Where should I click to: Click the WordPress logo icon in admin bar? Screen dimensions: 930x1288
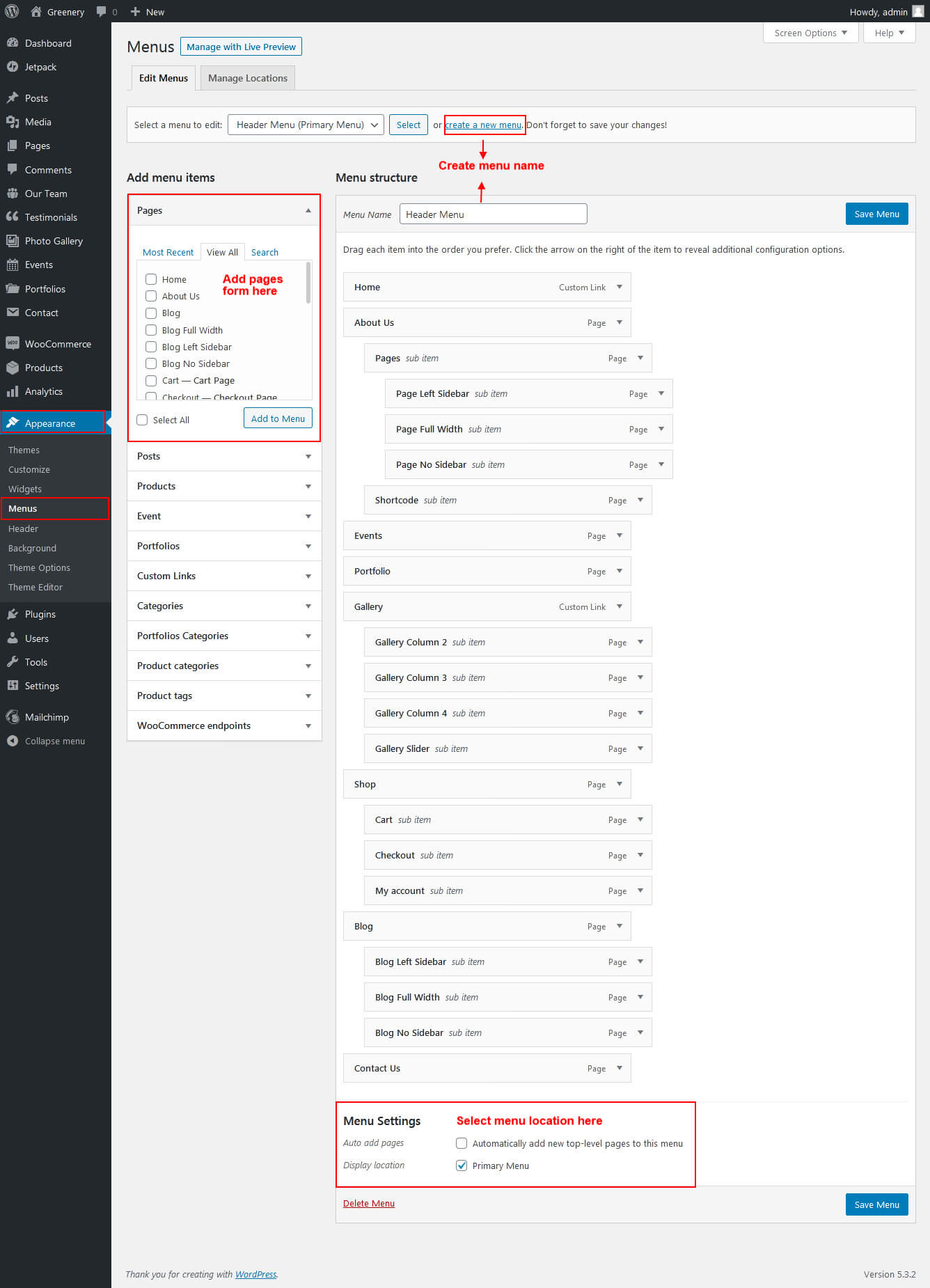(x=12, y=11)
